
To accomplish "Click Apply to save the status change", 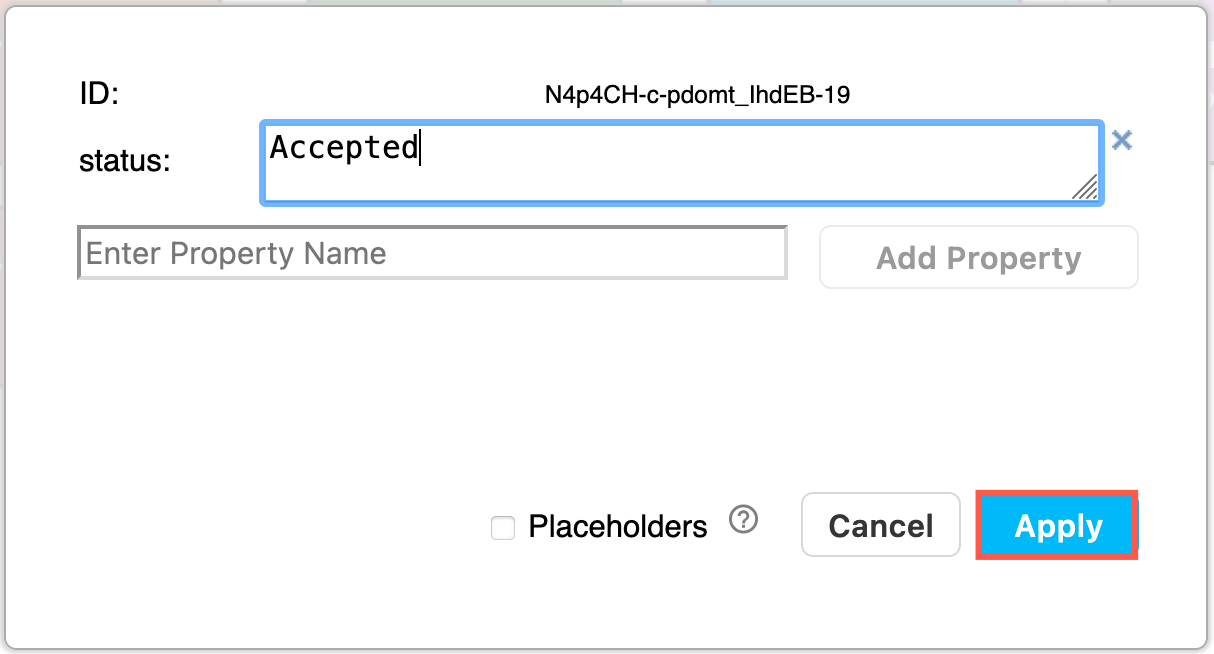I will [x=1056, y=525].
